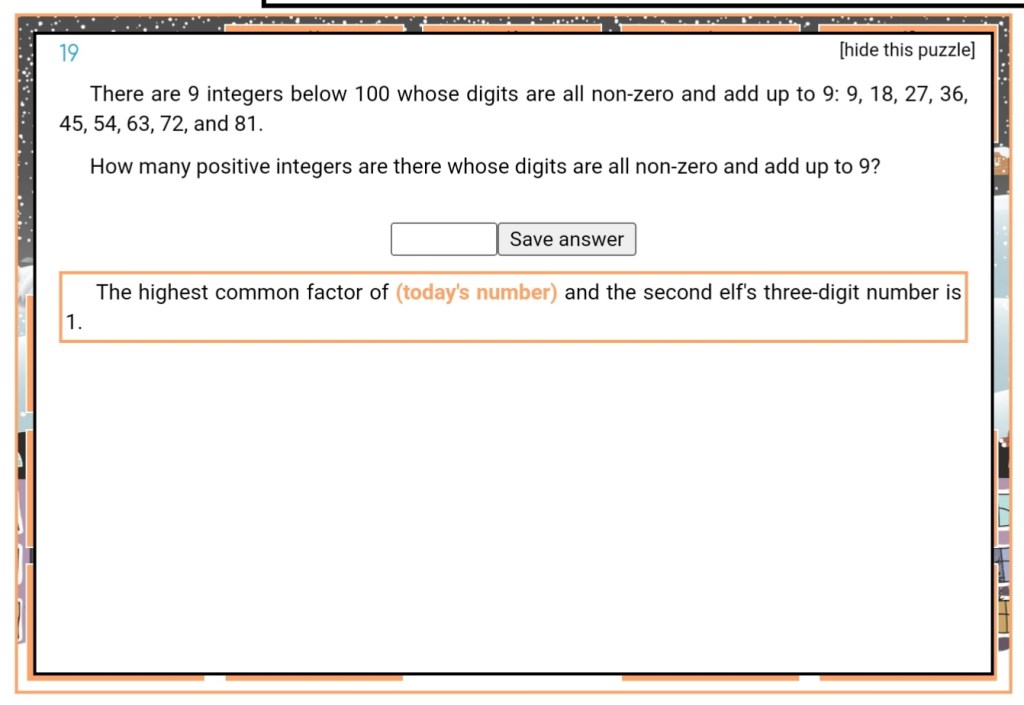The width and height of the screenshot is (1024, 705).
Task: Click the orange (today's number) text
Action: click(x=476, y=293)
